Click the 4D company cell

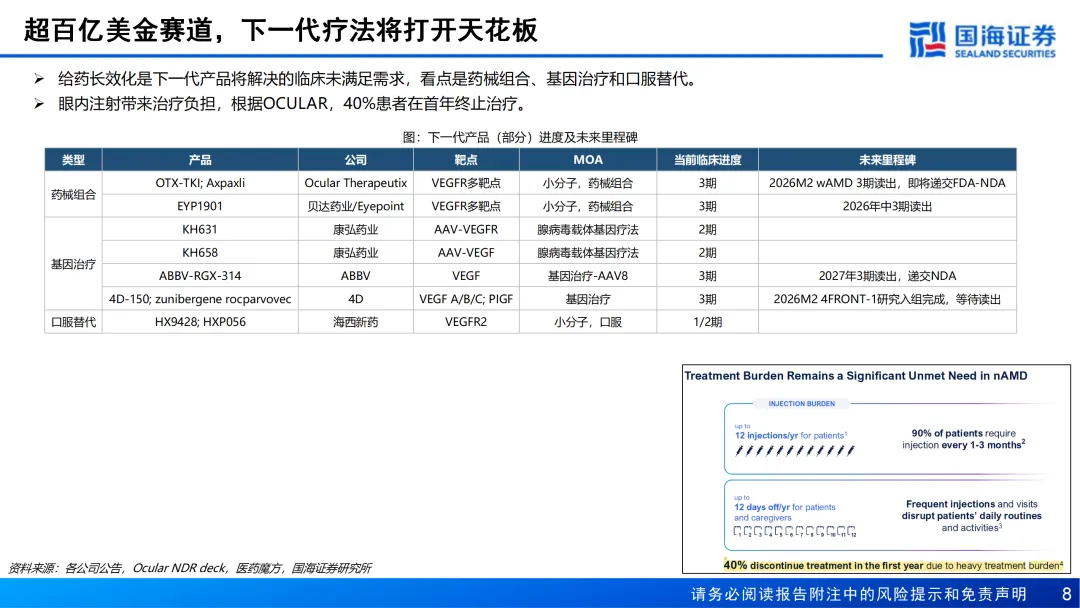tap(356, 299)
